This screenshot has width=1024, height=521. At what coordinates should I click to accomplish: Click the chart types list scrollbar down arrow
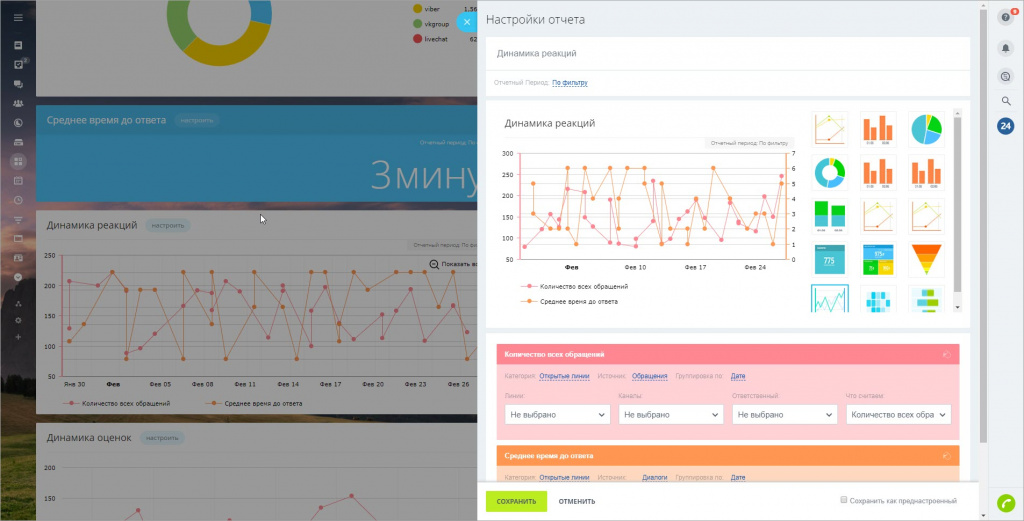tap(957, 307)
